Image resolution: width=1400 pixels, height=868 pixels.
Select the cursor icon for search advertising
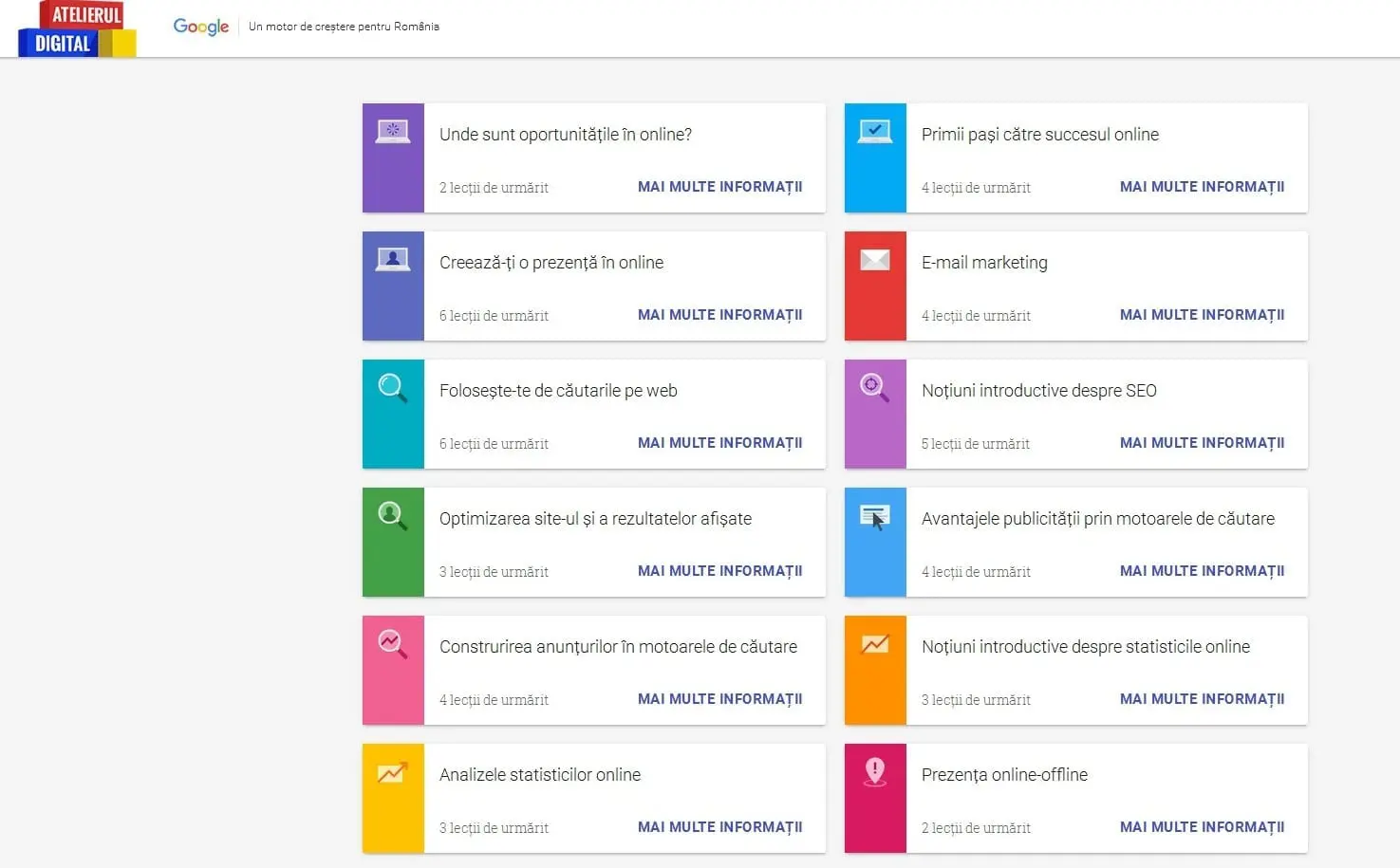[x=874, y=517]
